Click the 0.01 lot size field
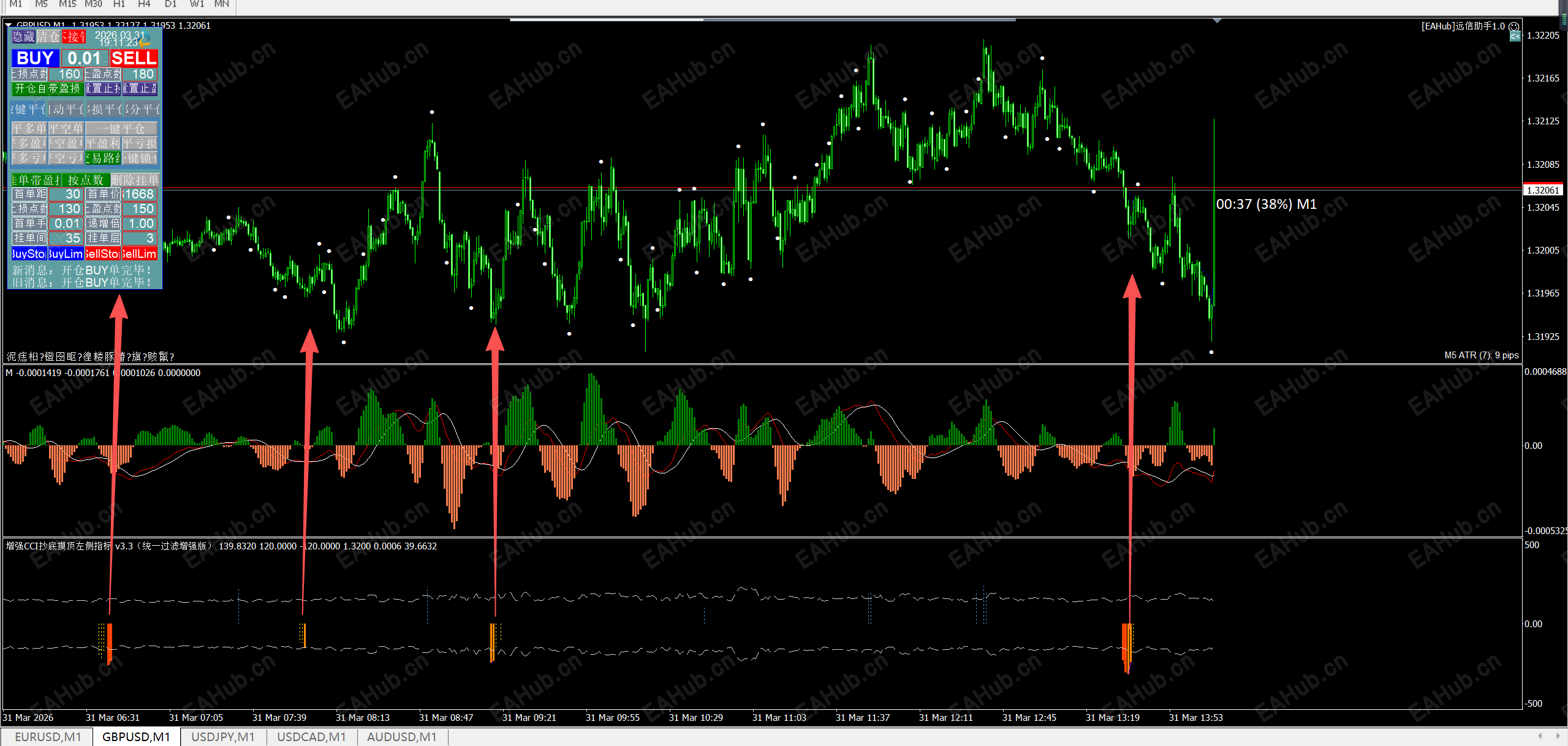The height and width of the screenshot is (746, 1568). (x=85, y=58)
